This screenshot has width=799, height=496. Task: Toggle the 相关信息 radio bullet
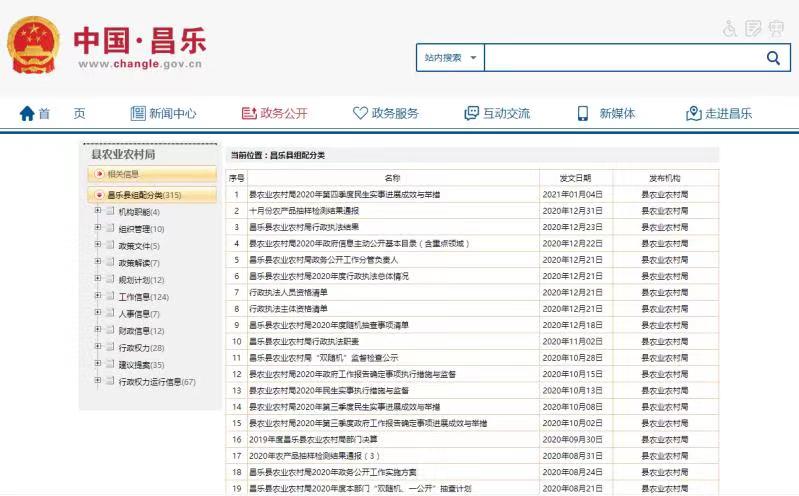pos(99,174)
